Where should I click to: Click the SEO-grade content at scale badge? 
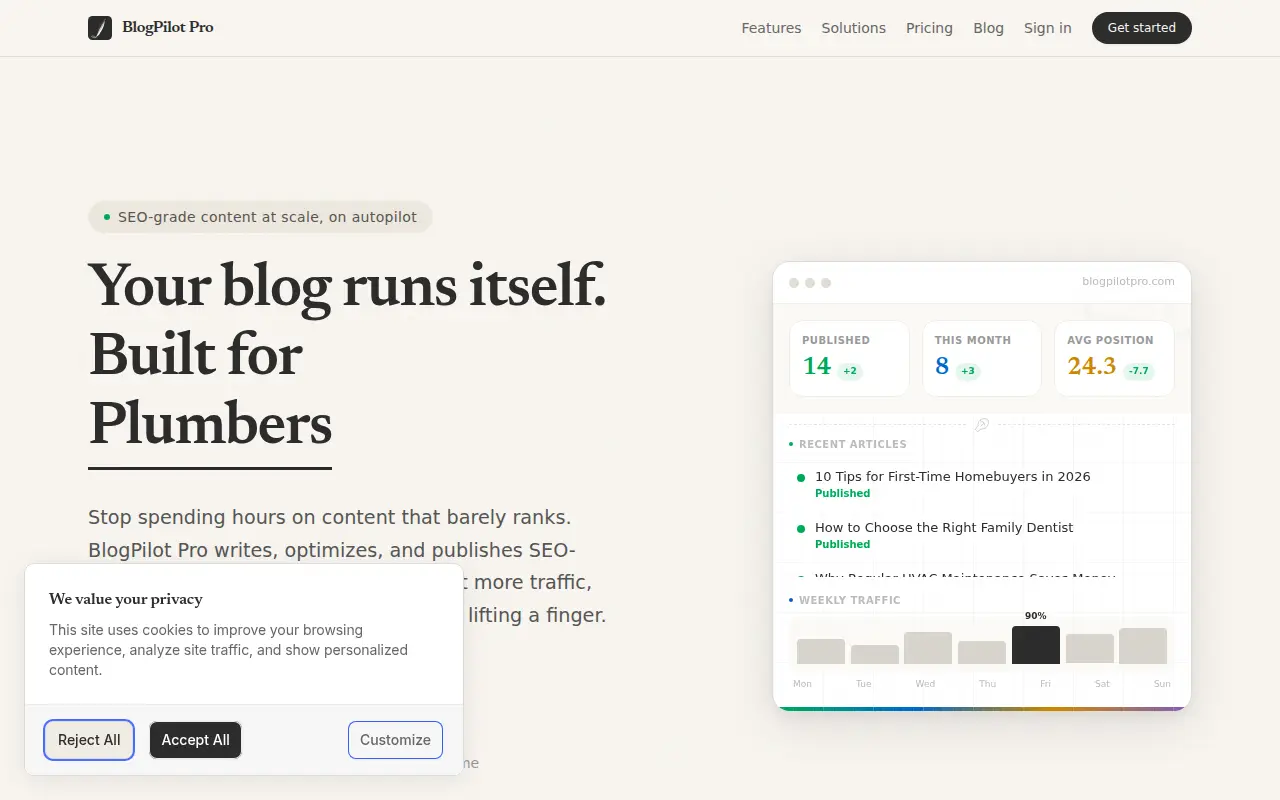[x=260, y=217]
